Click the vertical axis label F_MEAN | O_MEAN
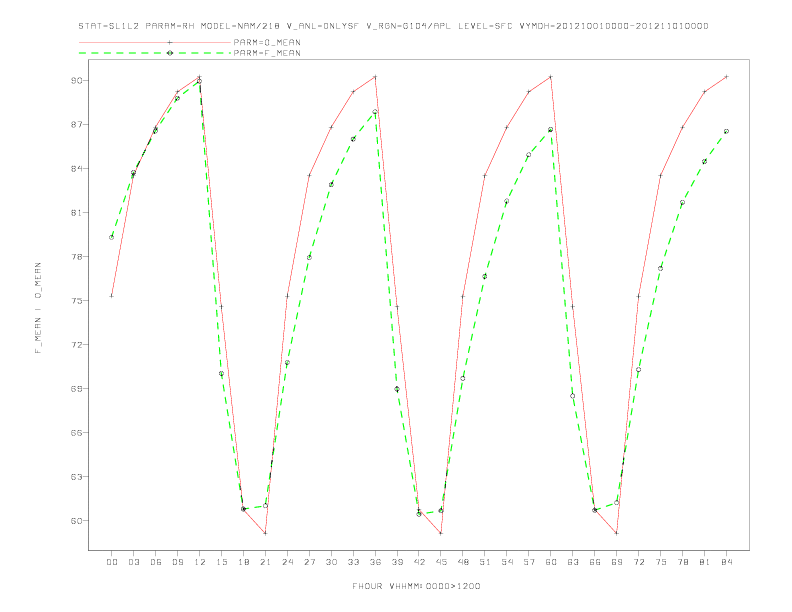This screenshot has height=612, width=792. 38,308
